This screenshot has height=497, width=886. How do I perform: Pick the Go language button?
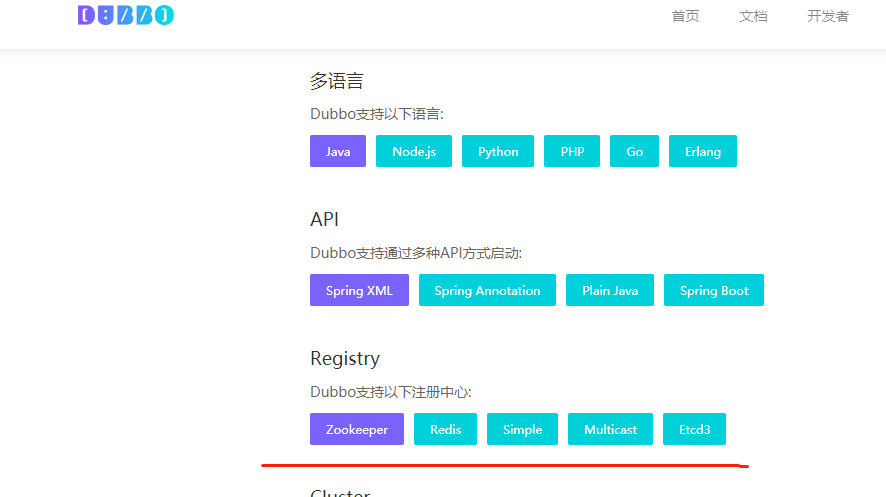tap(635, 151)
